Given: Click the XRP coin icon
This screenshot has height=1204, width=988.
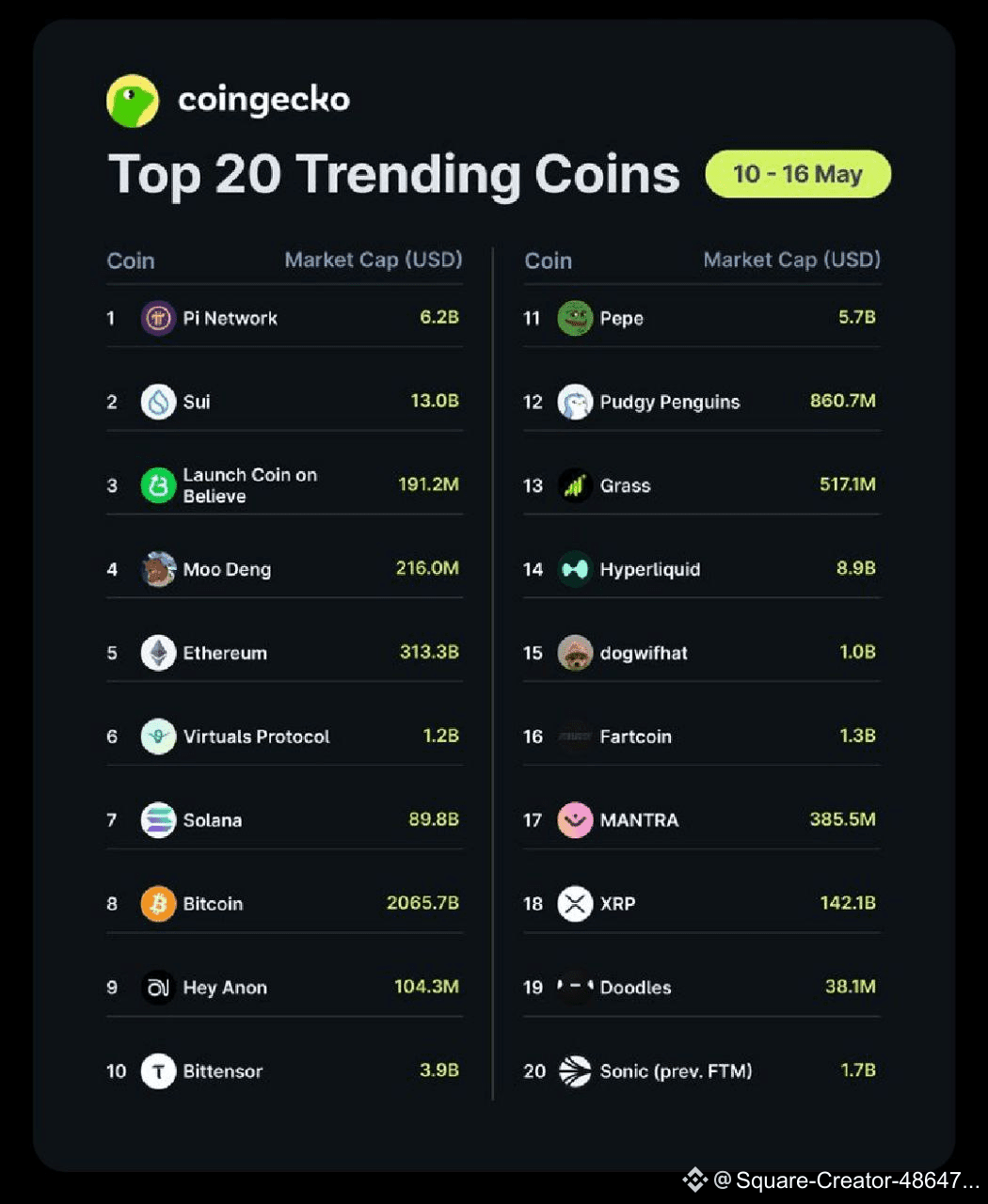Looking at the screenshot, I should [575, 904].
